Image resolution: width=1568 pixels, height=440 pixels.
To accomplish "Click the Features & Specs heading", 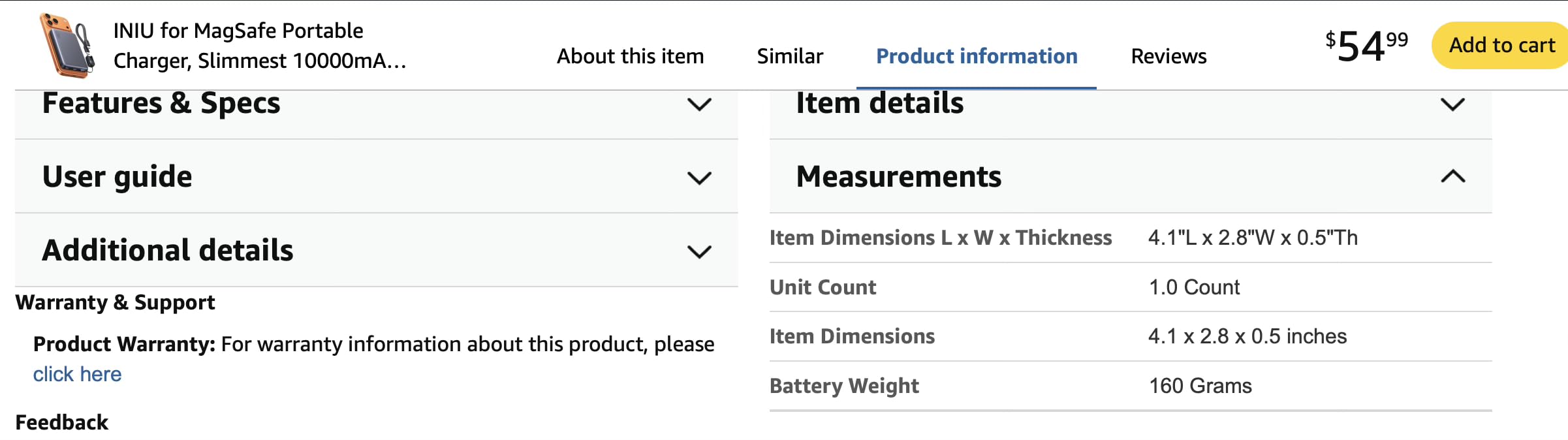I will [x=161, y=103].
